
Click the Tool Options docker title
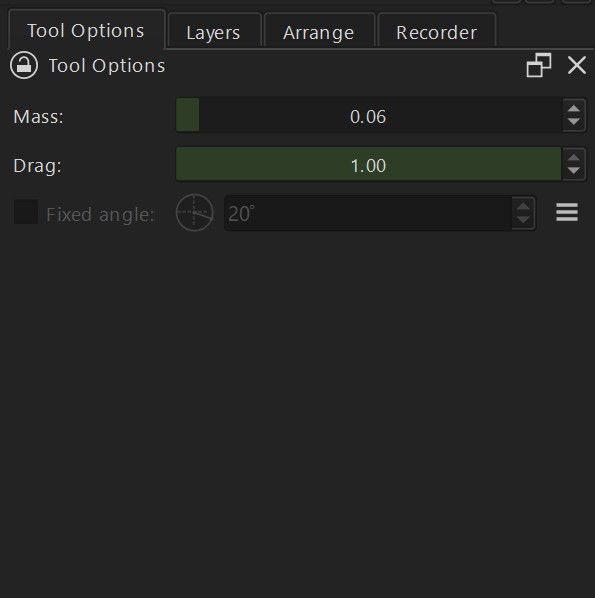[107, 66]
